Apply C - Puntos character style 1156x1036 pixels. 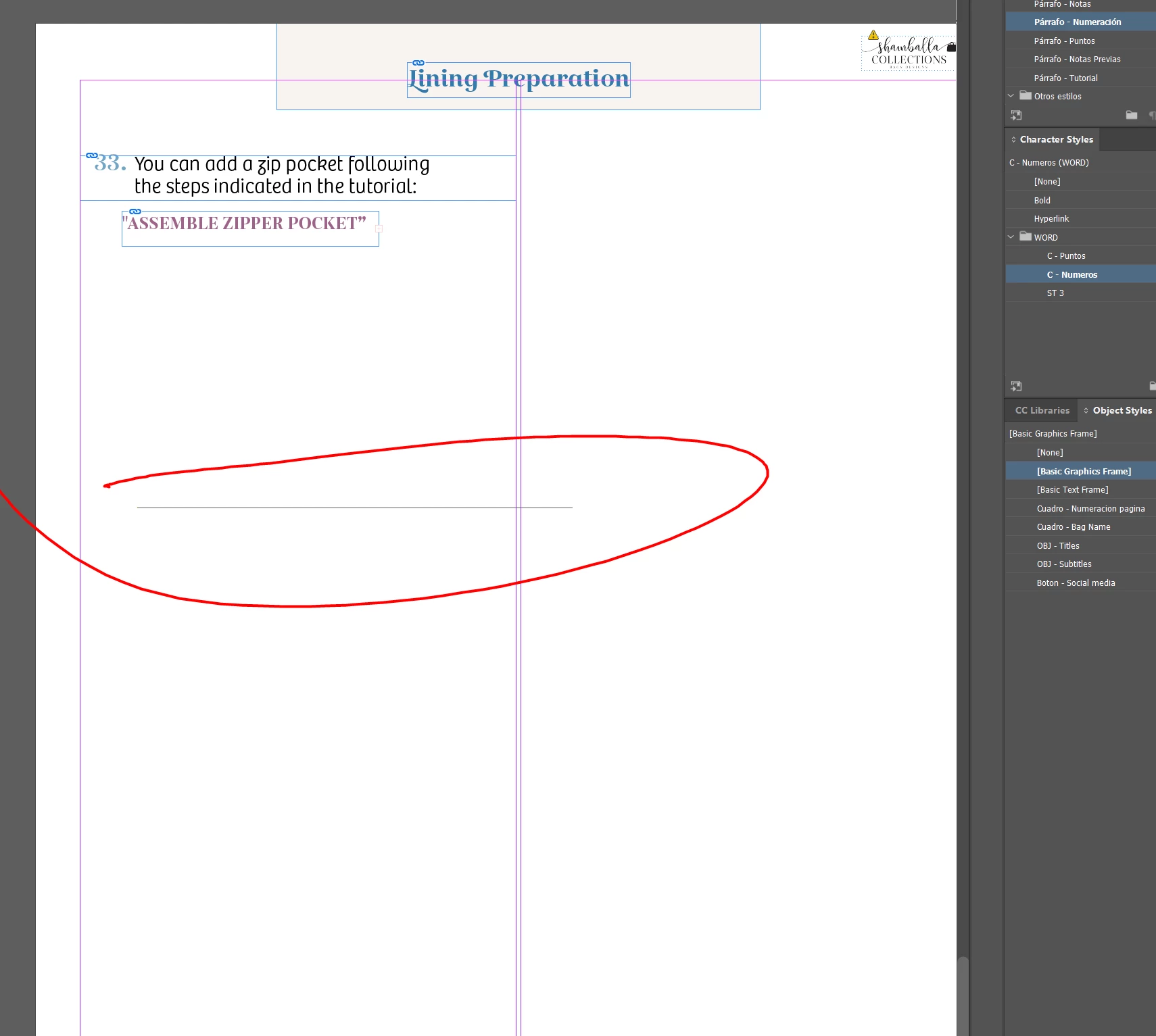(x=1080, y=256)
